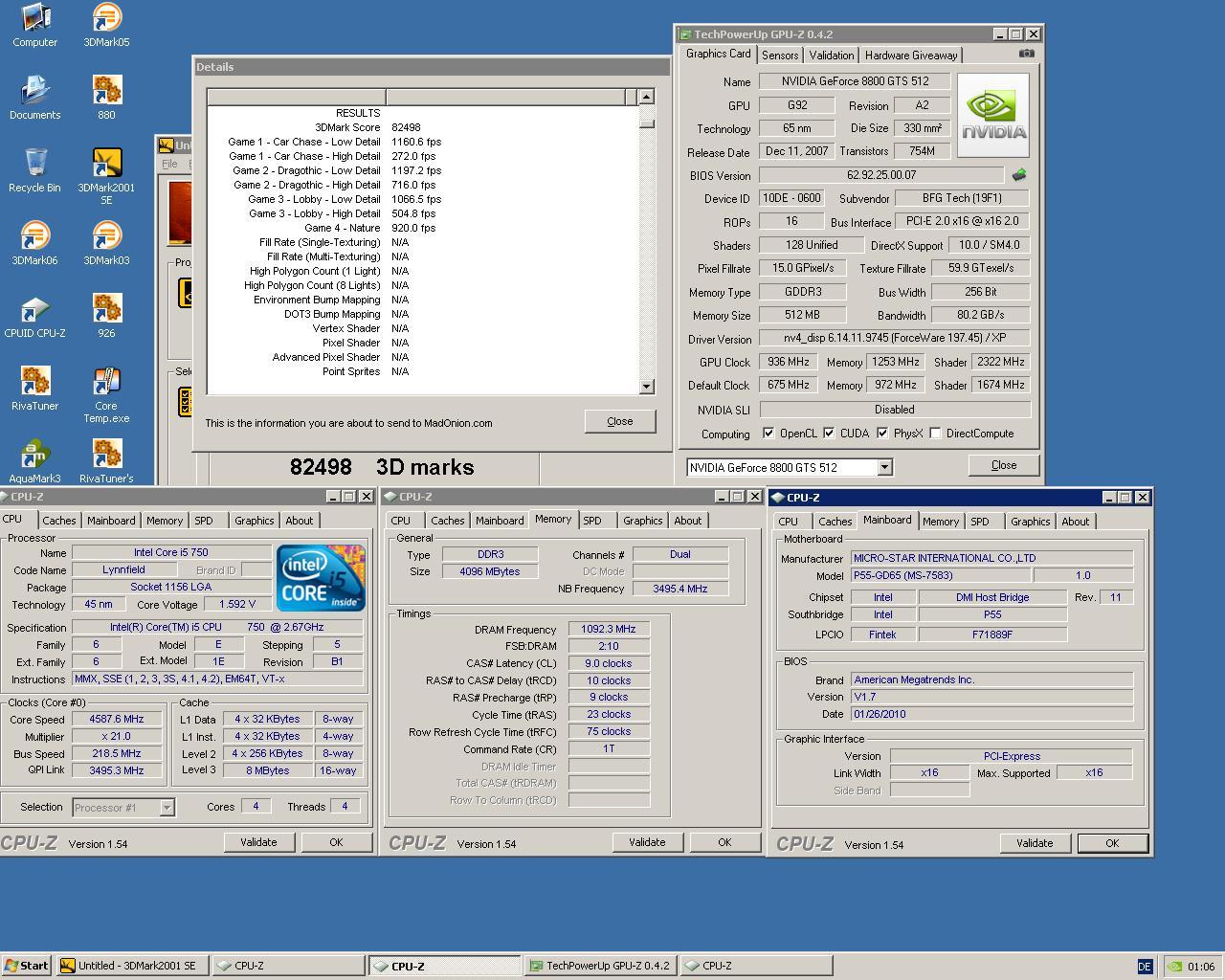Viewport: 1225px width, 980px height.
Task: Click the taskbar clock showing 01:06
Action: [x=1201, y=967]
